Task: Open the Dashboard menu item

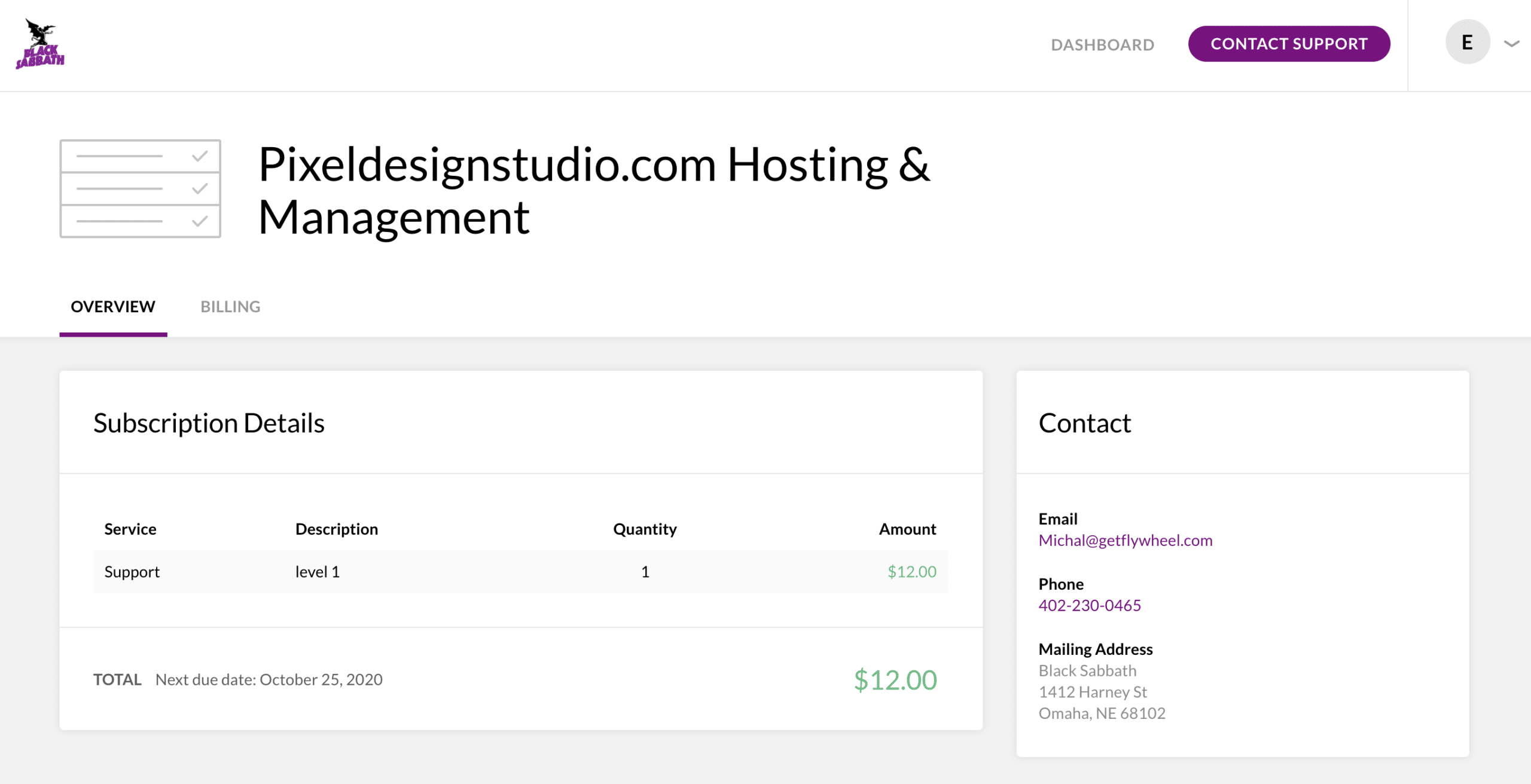Action: pos(1102,45)
